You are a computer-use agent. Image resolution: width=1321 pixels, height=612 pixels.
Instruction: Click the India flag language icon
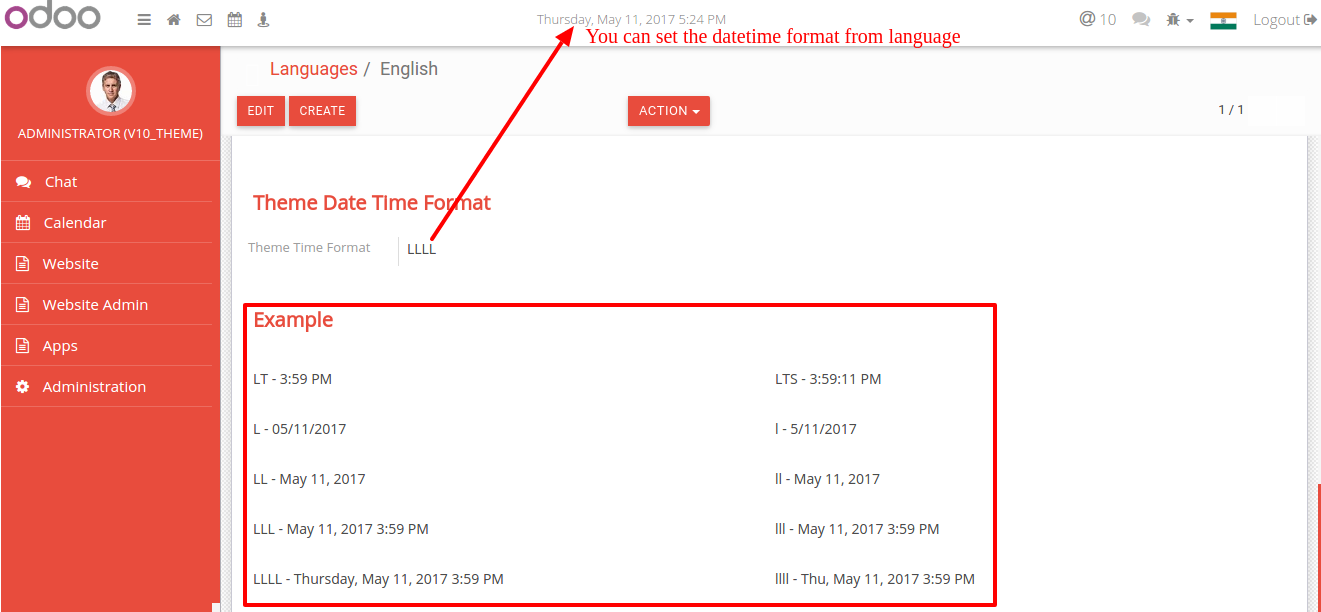1223,21
